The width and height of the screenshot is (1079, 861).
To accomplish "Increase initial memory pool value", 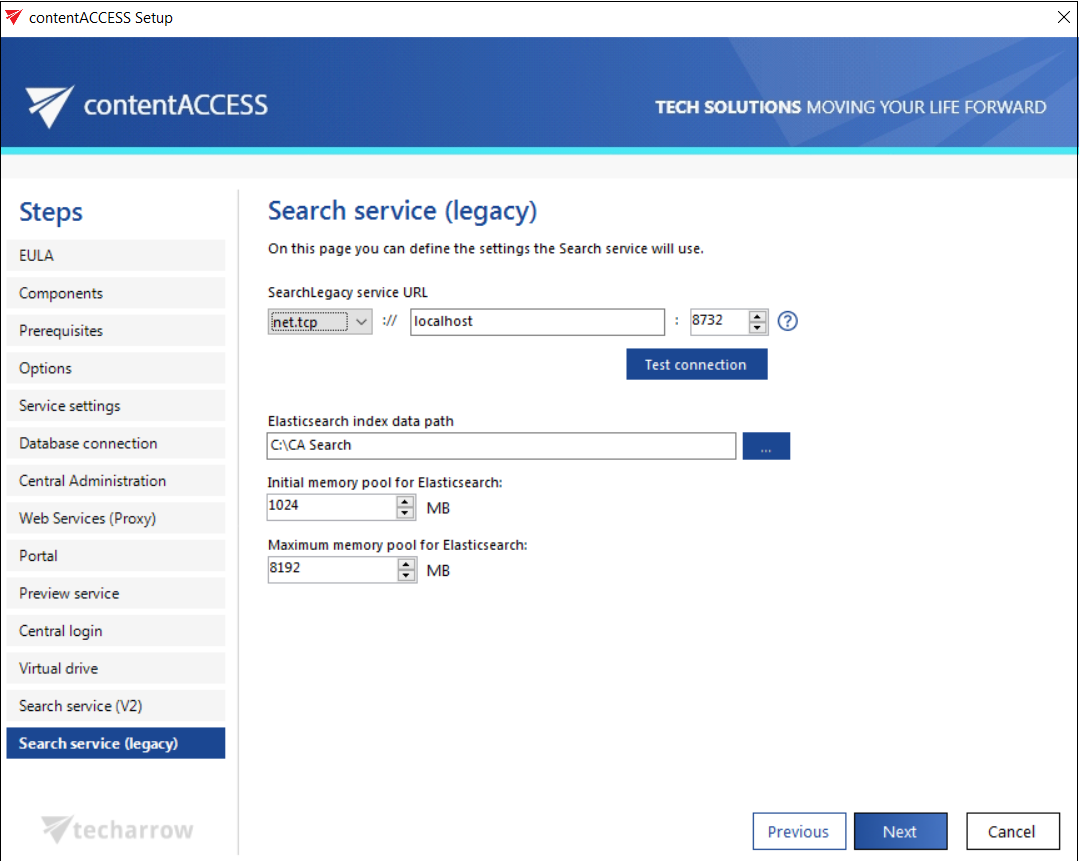I will [405, 502].
